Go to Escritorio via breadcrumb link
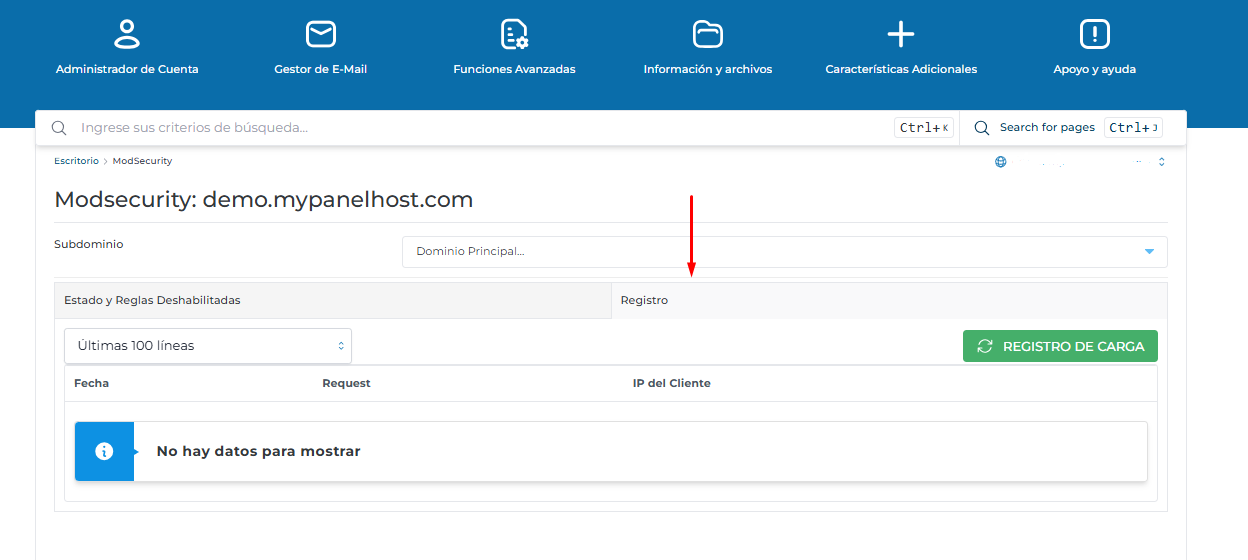 coord(76,161)
